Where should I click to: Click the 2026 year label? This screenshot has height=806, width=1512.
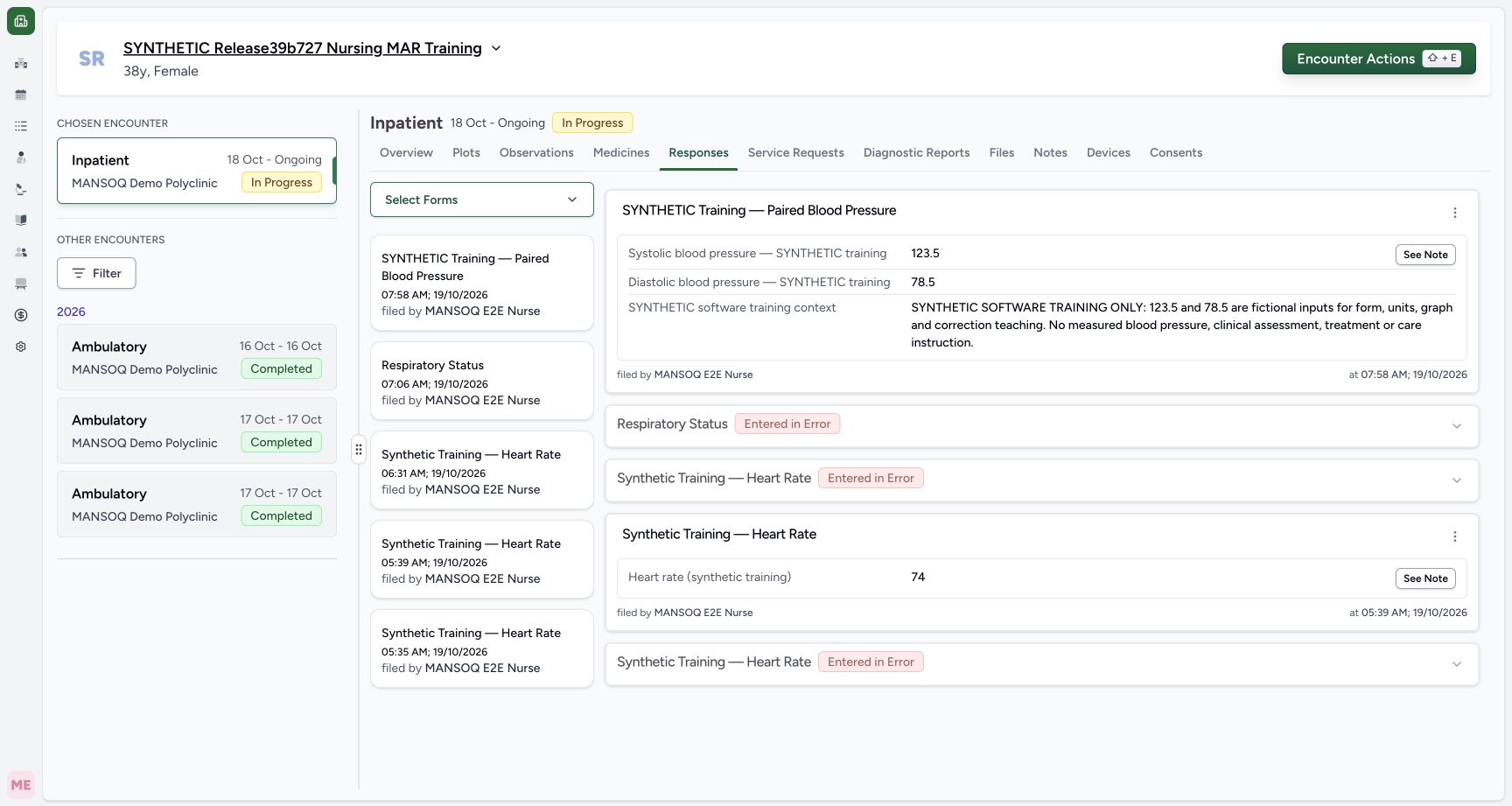click(71, 312)
